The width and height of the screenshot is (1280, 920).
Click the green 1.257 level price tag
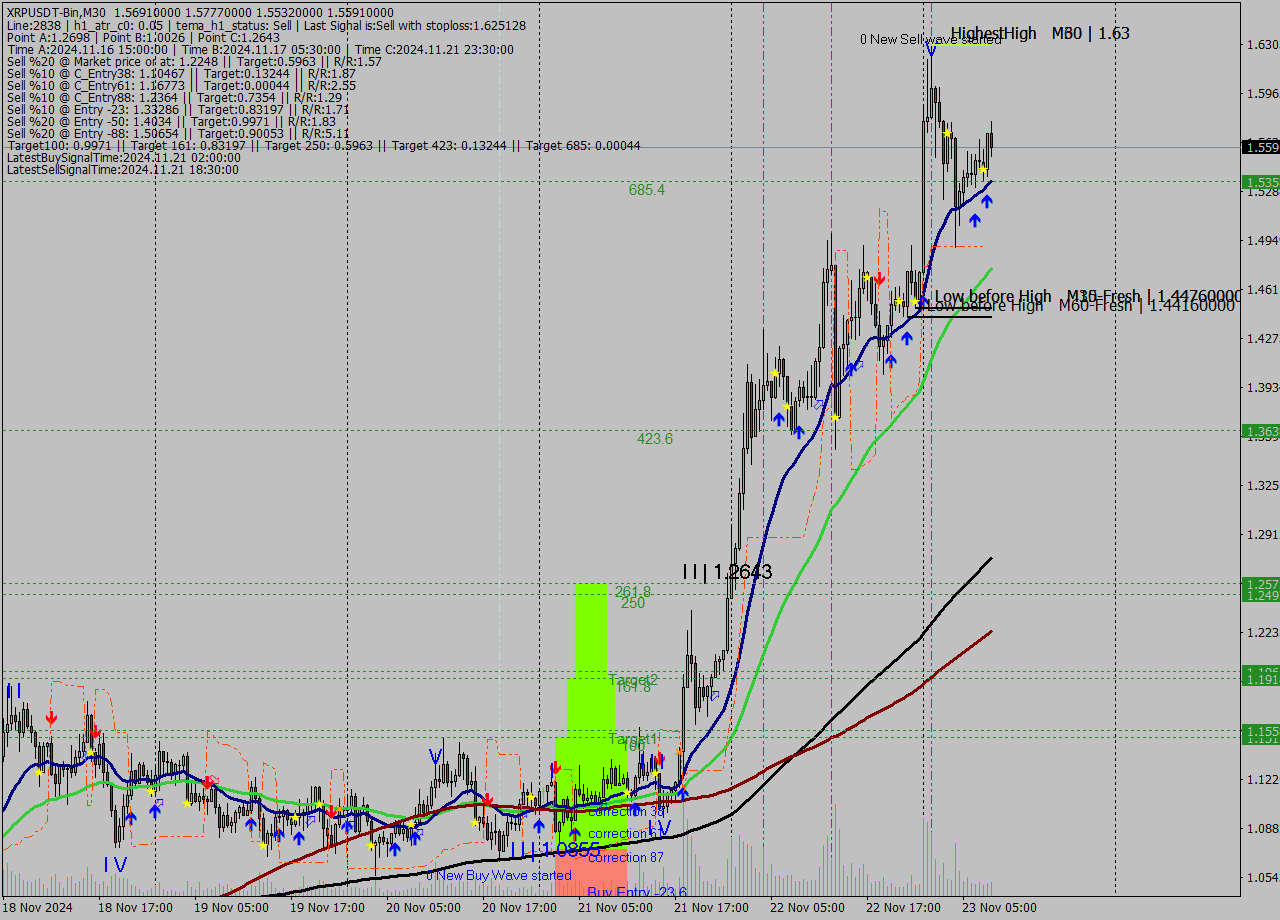[x=1261, y=583]
